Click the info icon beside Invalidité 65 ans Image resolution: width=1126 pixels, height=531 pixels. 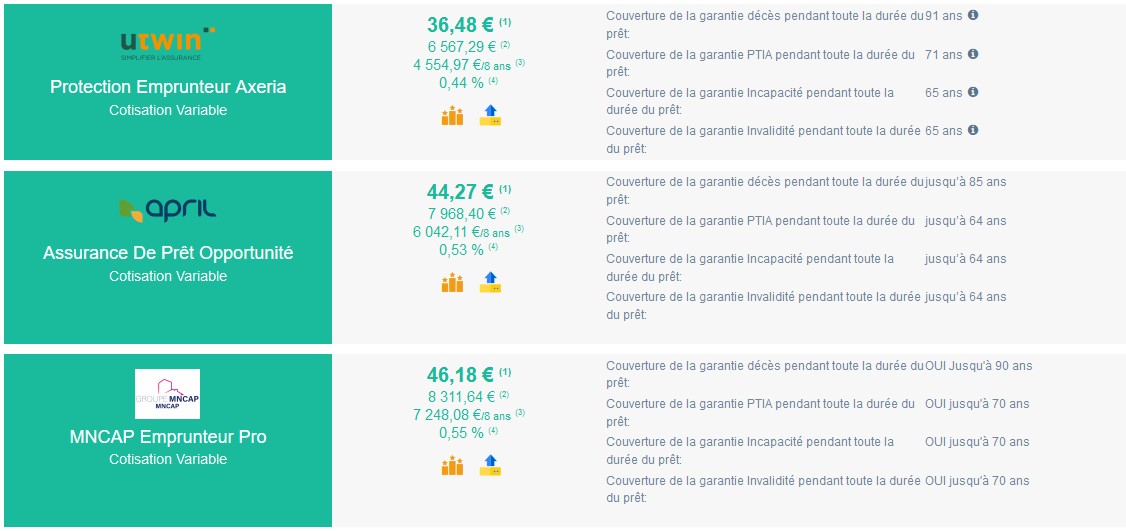click(x=973, y=129)
